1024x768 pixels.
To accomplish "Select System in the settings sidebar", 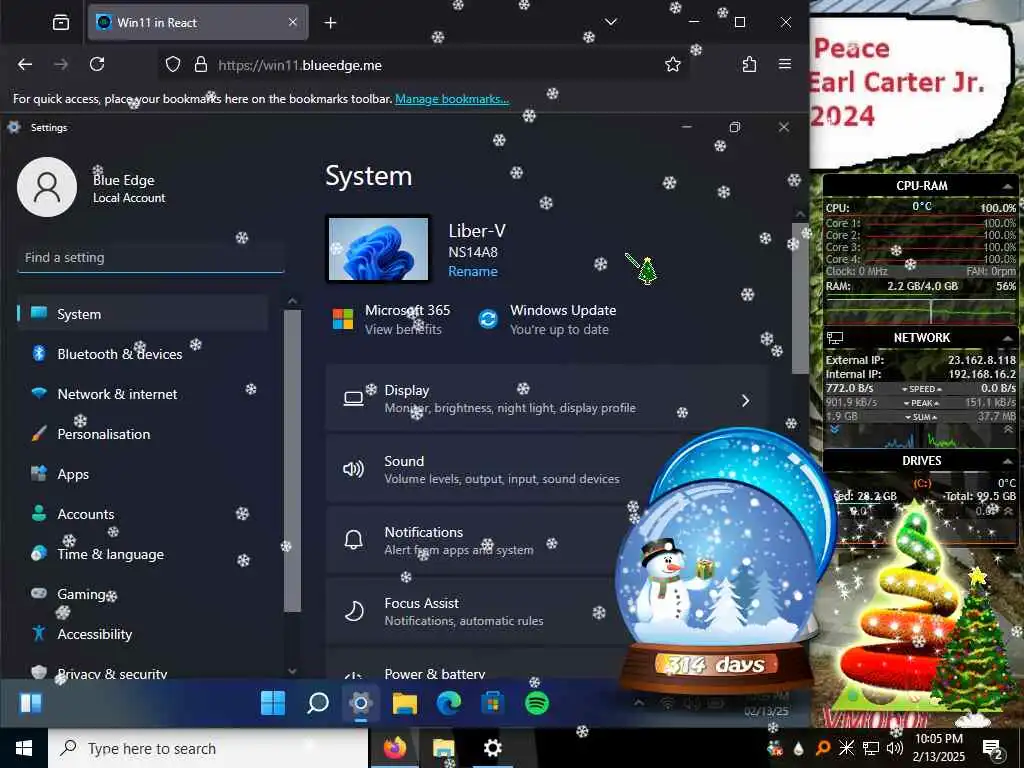I will [143, 313].
